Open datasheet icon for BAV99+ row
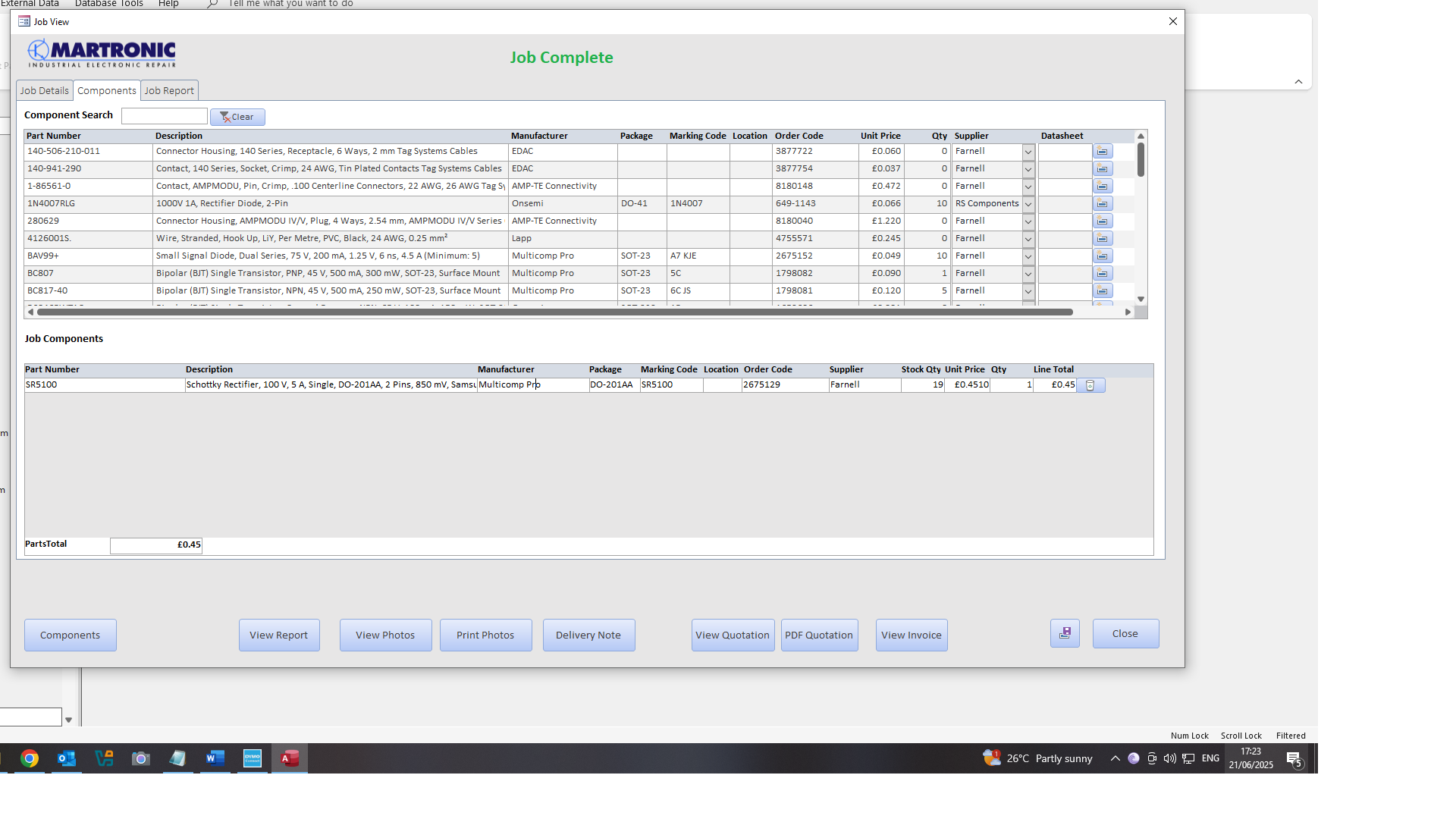This screenshot has height=819, width=1456. [1103, 256]
